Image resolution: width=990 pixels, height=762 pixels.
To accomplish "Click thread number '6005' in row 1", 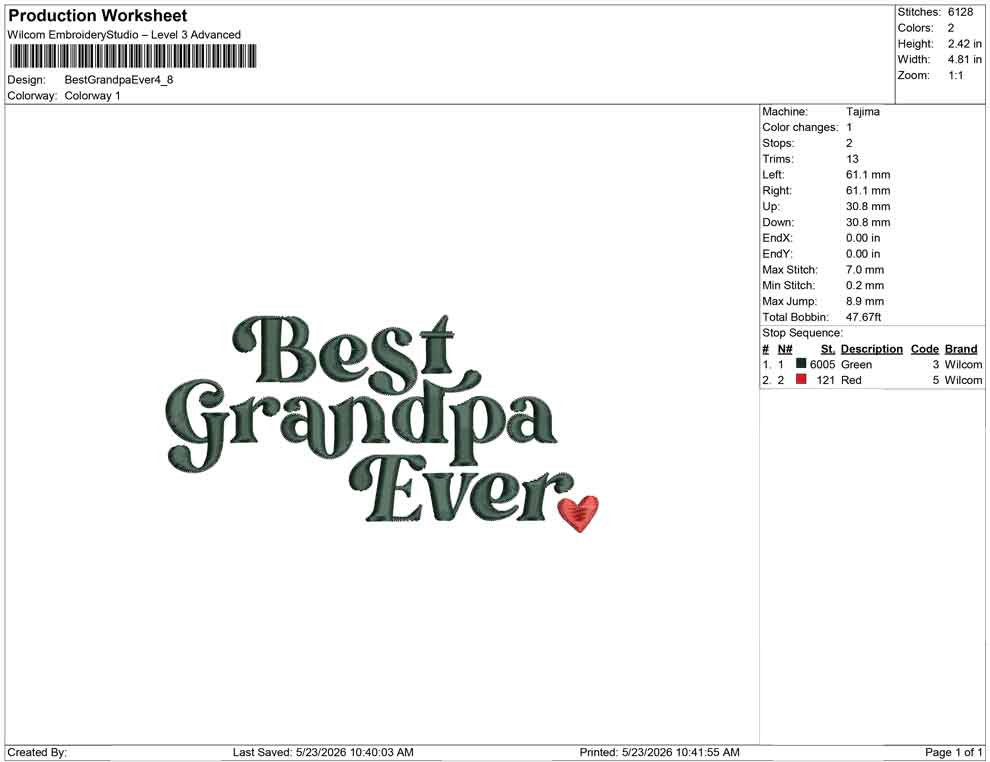I will click(822, 364).
